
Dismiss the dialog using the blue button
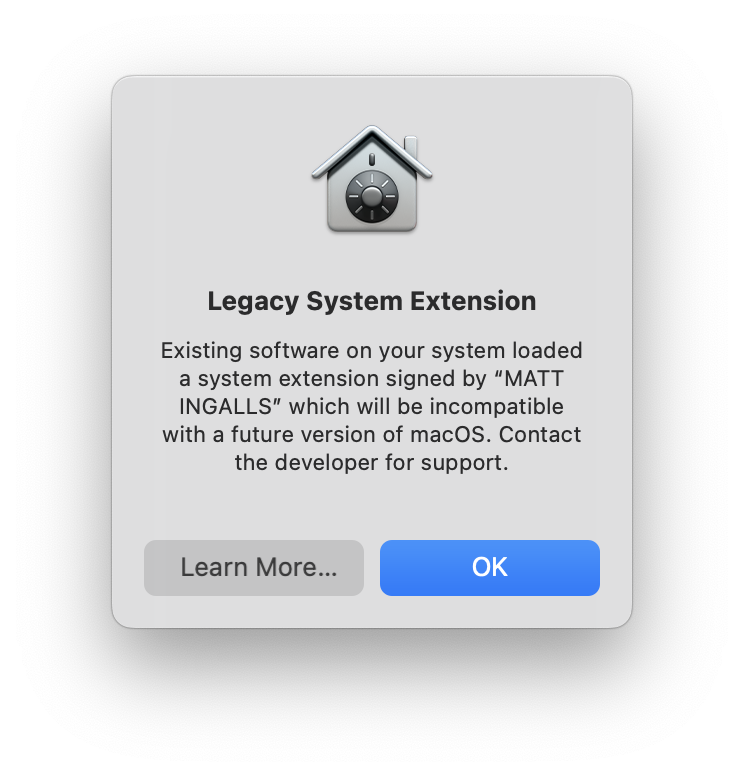point(490,568)
